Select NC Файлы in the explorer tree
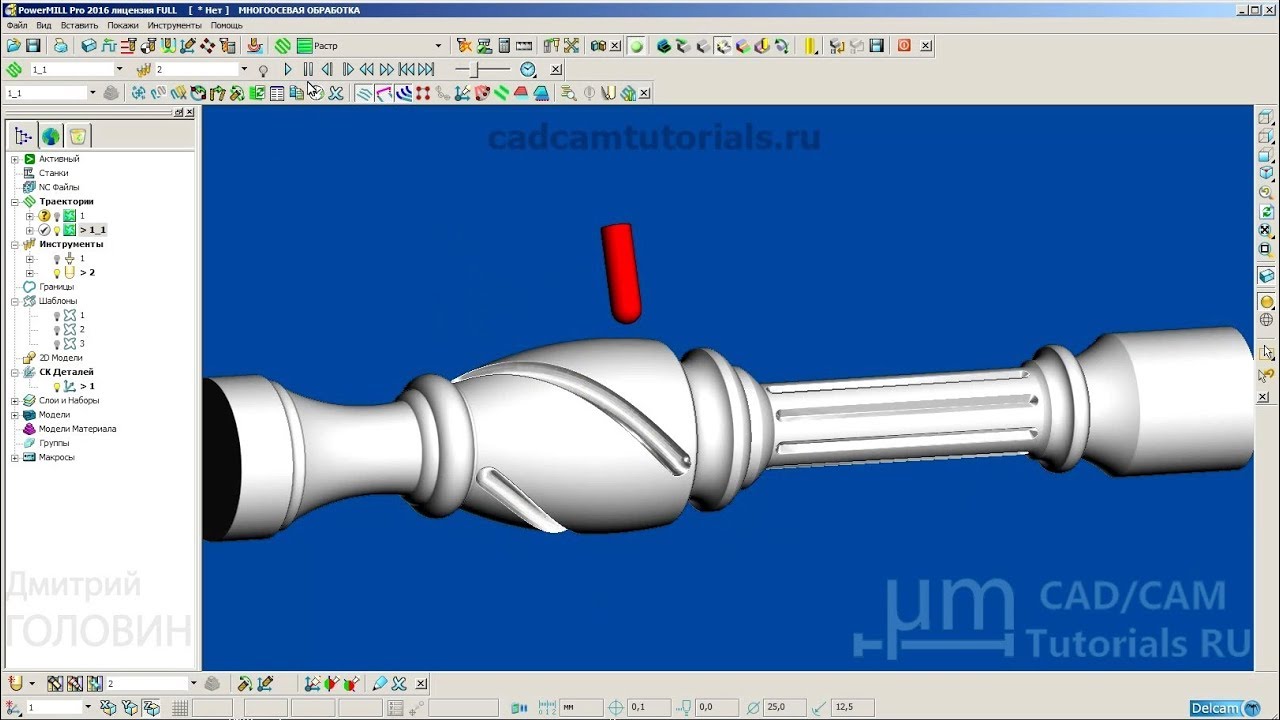 (59, 187)
